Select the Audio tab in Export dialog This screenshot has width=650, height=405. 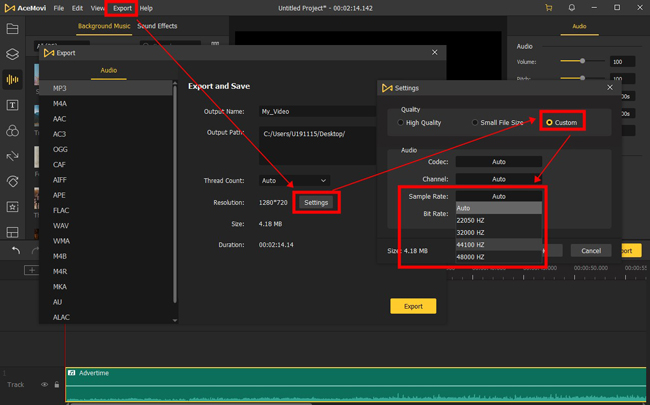coord(109,70)
